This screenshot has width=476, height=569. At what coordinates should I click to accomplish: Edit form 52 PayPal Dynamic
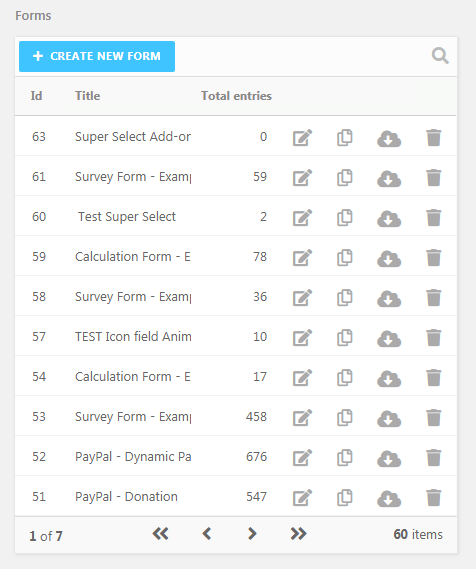tap(303, 457)
